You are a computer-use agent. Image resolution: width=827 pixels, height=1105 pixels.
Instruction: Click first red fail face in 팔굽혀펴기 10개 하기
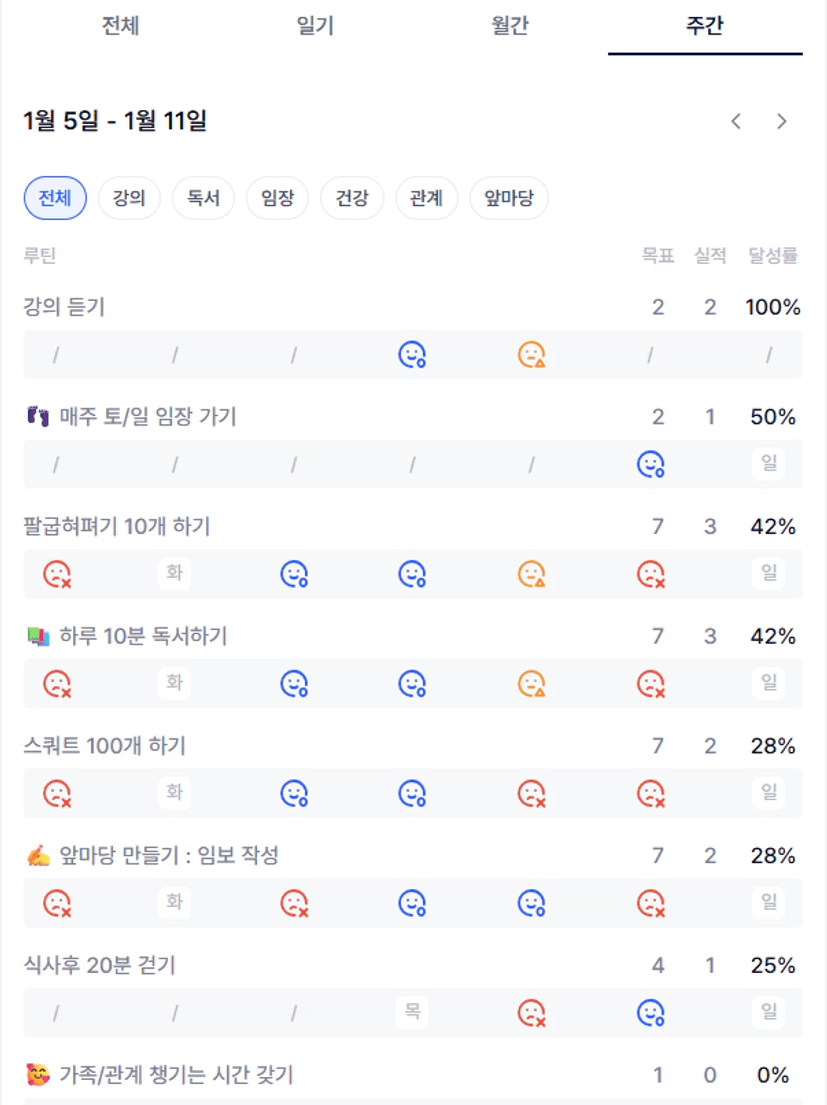(56, 574)
